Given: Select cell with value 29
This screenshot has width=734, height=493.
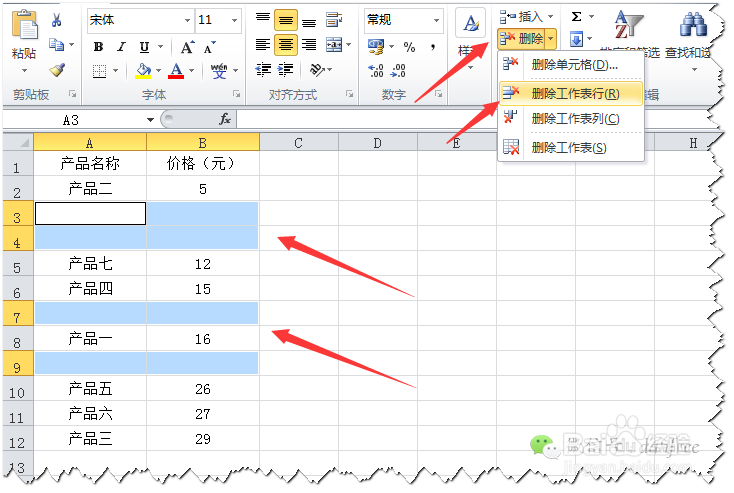Looking at the screenshot, I should (203, 439).
